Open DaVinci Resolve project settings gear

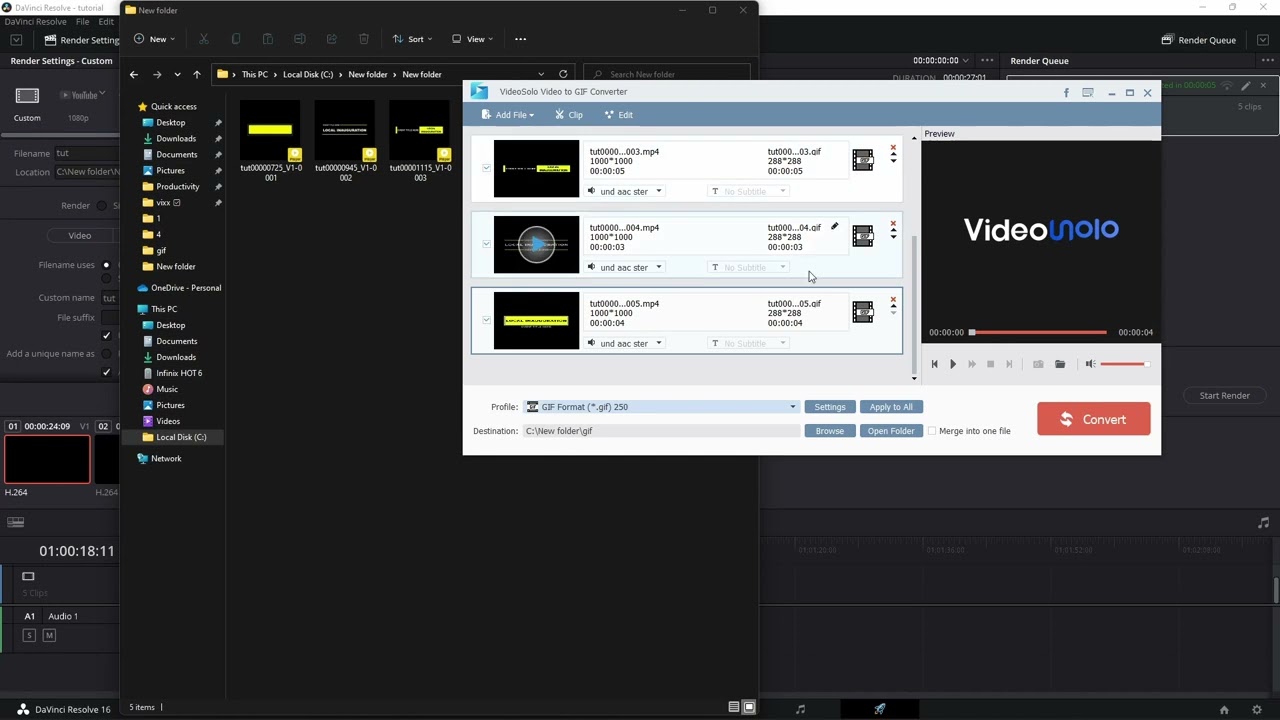point(1257,710)
